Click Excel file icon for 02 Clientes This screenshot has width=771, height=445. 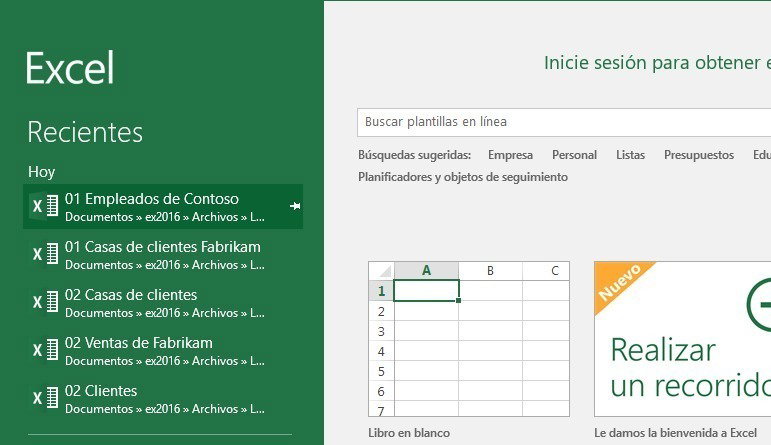[45, 398]
